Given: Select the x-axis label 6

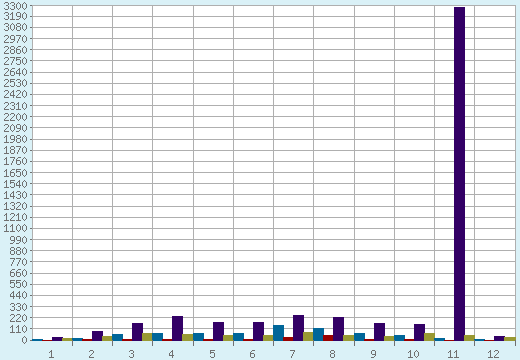Looking at the screenshot, I should pos(252,354).
